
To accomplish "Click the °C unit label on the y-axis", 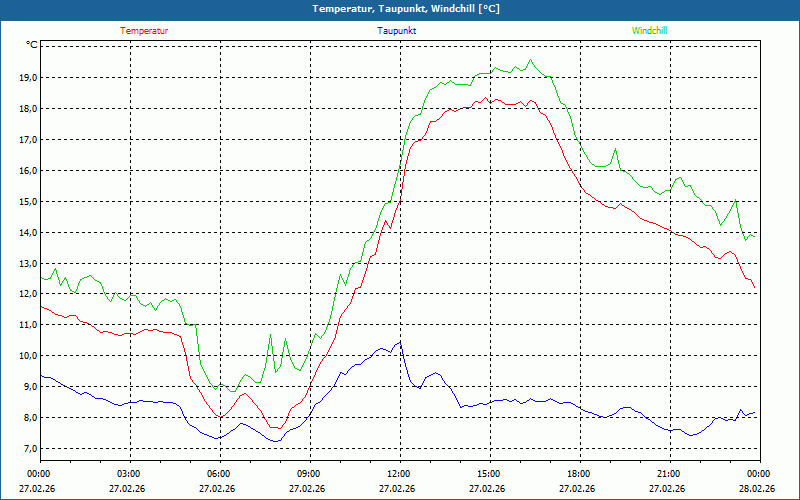I will click(31, 45).
